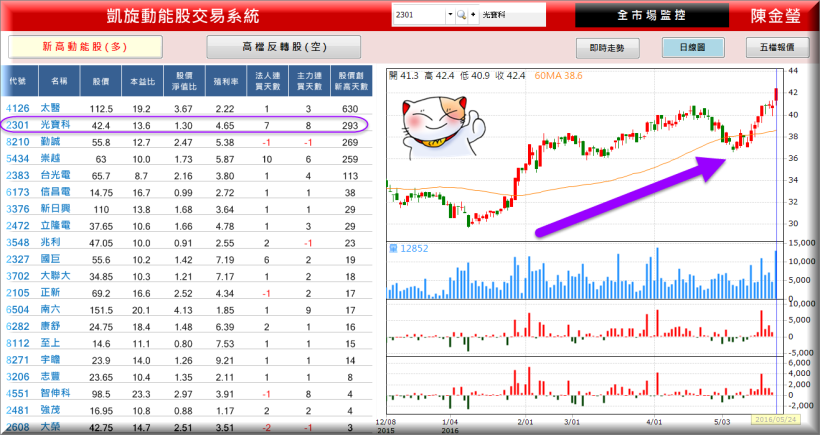The image size is (820, 435).
Task: Select the 日線圖 chart view
Action: point(693,47)
